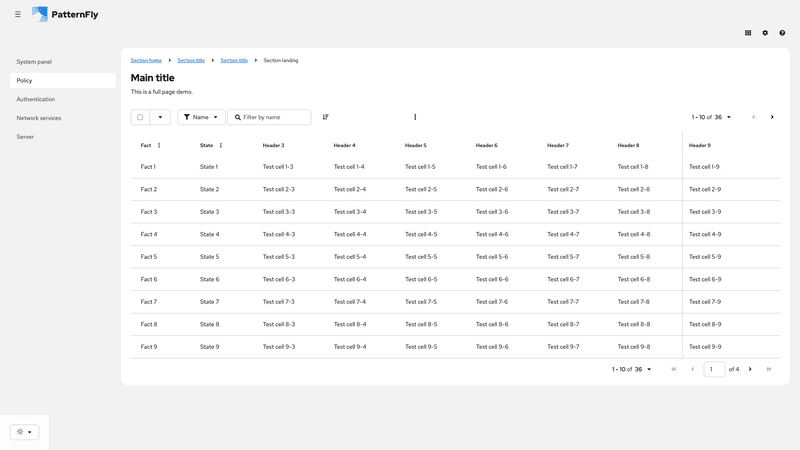Screen dimensions: 800x450
Task: Sort table by Fact column
Action: click(159, 145)
